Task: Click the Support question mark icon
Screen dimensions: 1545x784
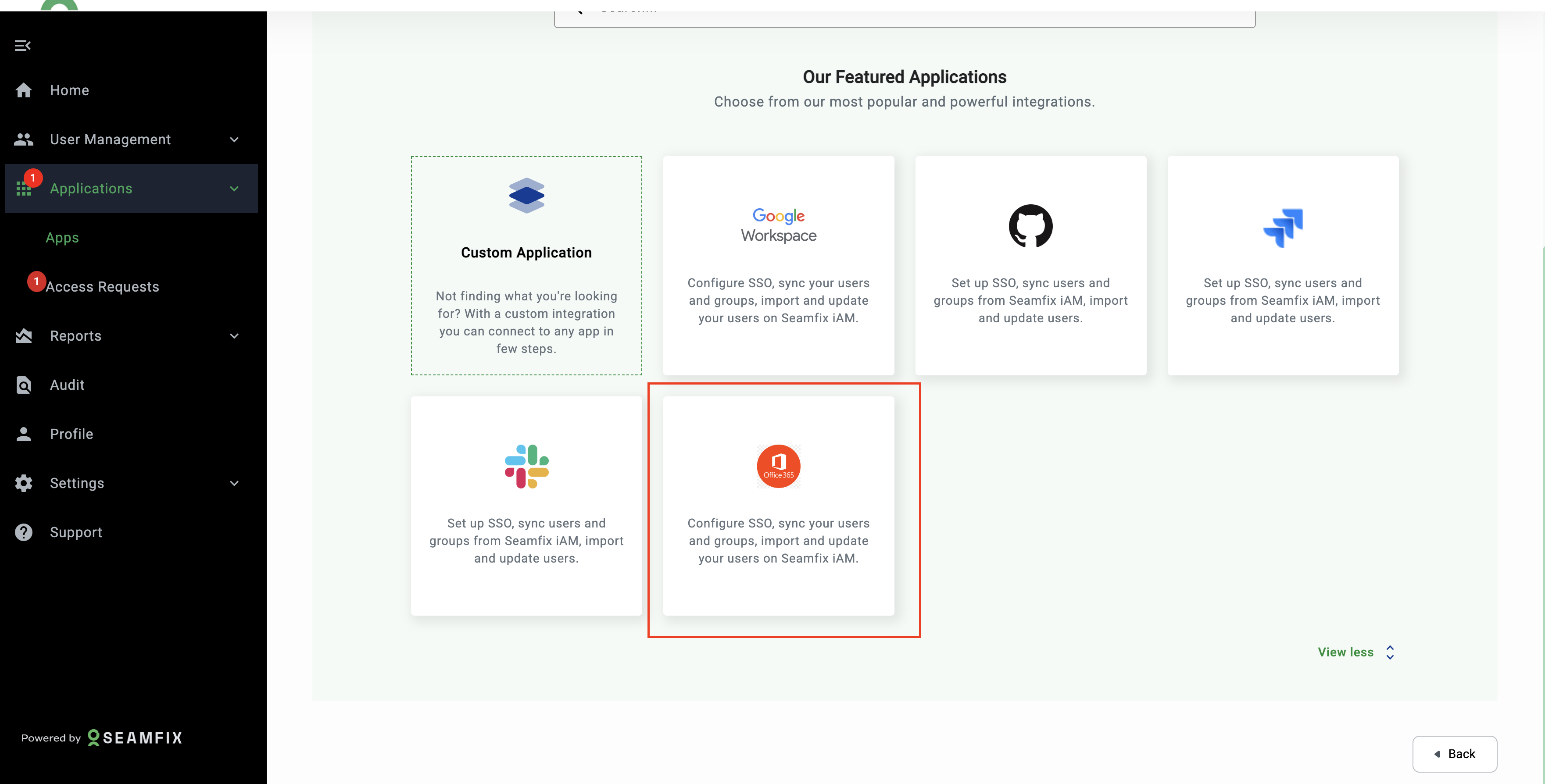Action: click(x=23, y=532)
